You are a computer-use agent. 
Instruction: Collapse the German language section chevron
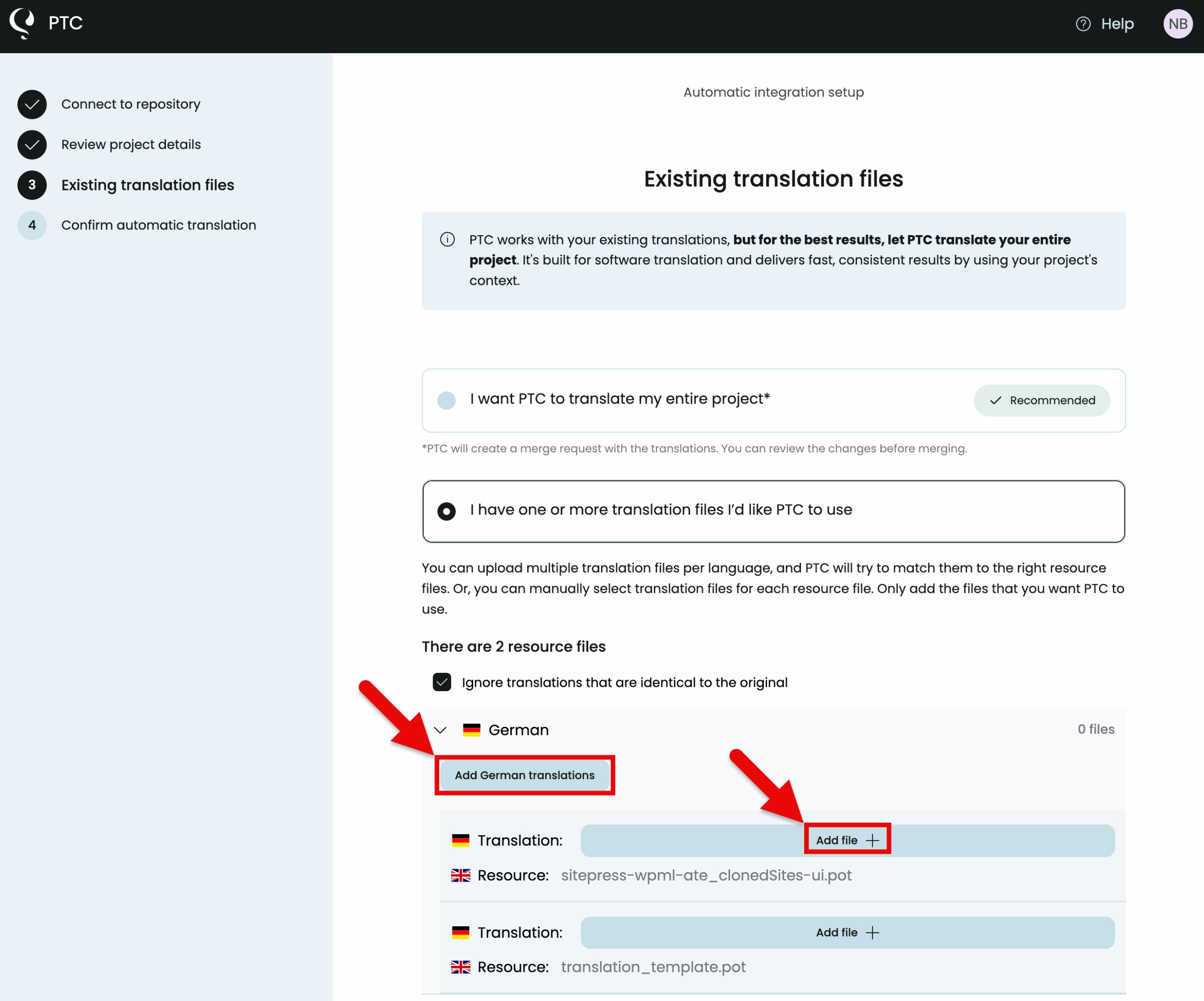tap(440, 730)
